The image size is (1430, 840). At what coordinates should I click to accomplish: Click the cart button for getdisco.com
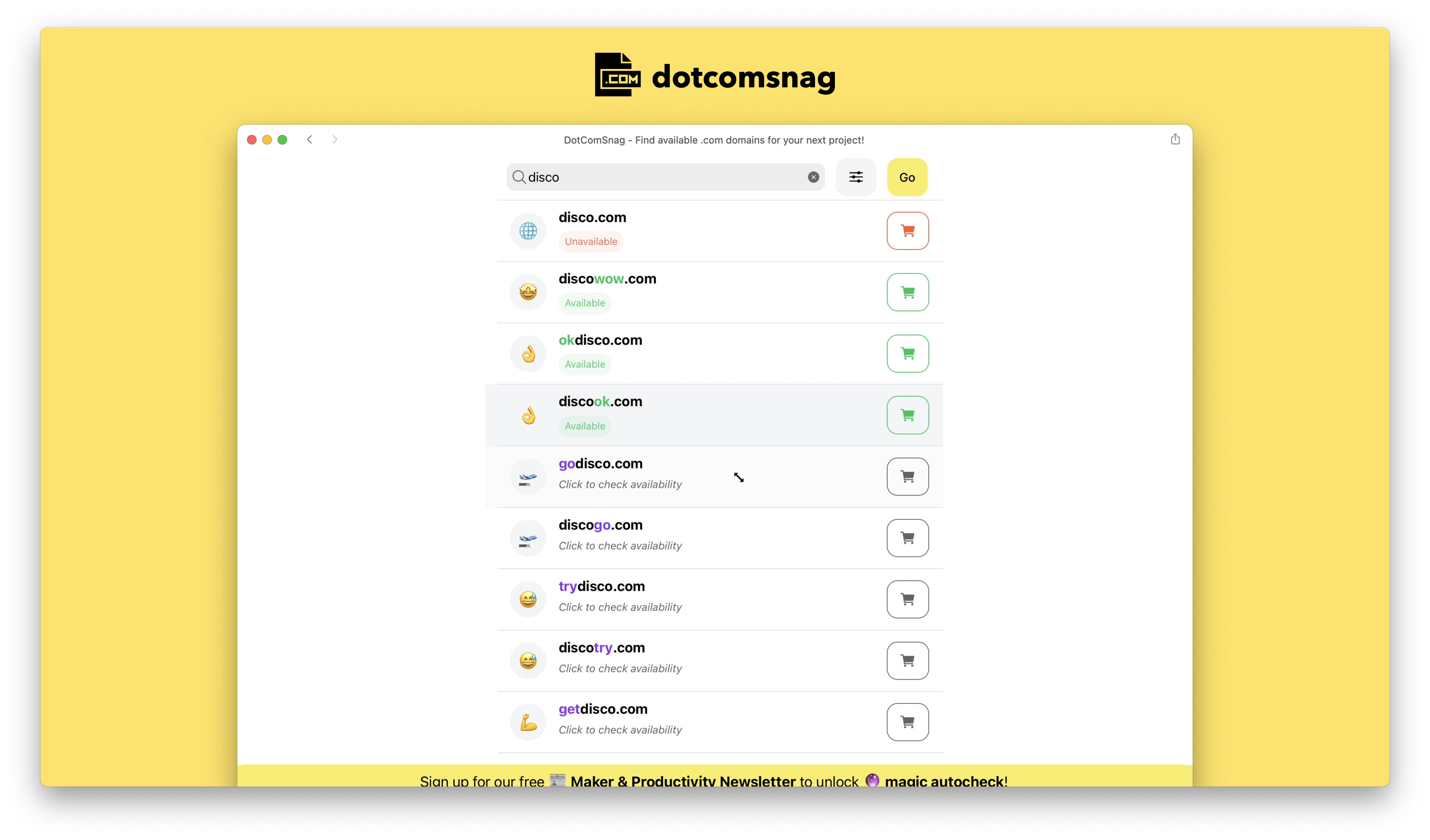(907, 722)
